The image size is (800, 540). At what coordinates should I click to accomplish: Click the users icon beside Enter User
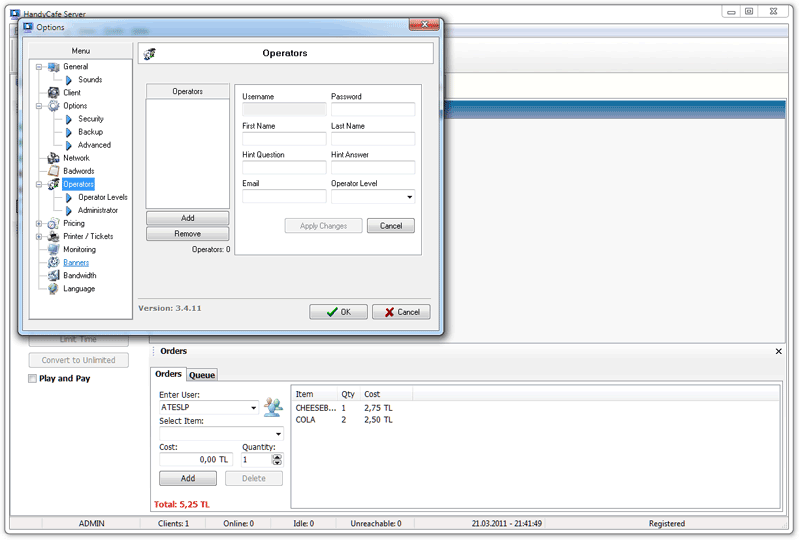273,407
